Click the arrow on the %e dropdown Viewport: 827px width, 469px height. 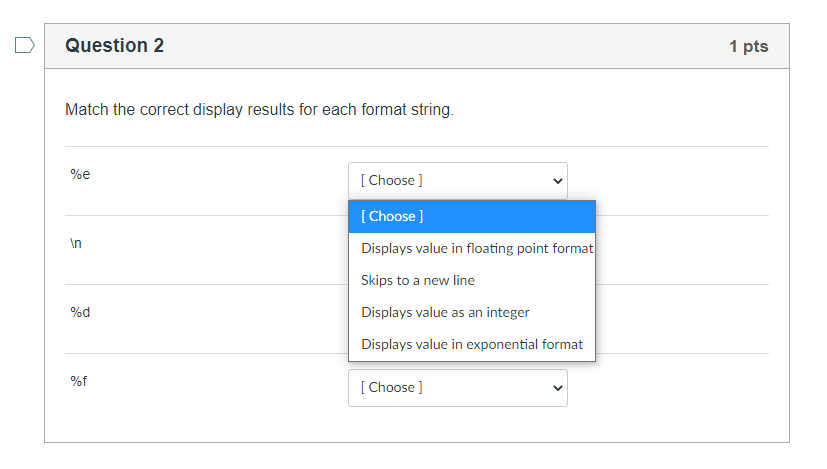557,181
